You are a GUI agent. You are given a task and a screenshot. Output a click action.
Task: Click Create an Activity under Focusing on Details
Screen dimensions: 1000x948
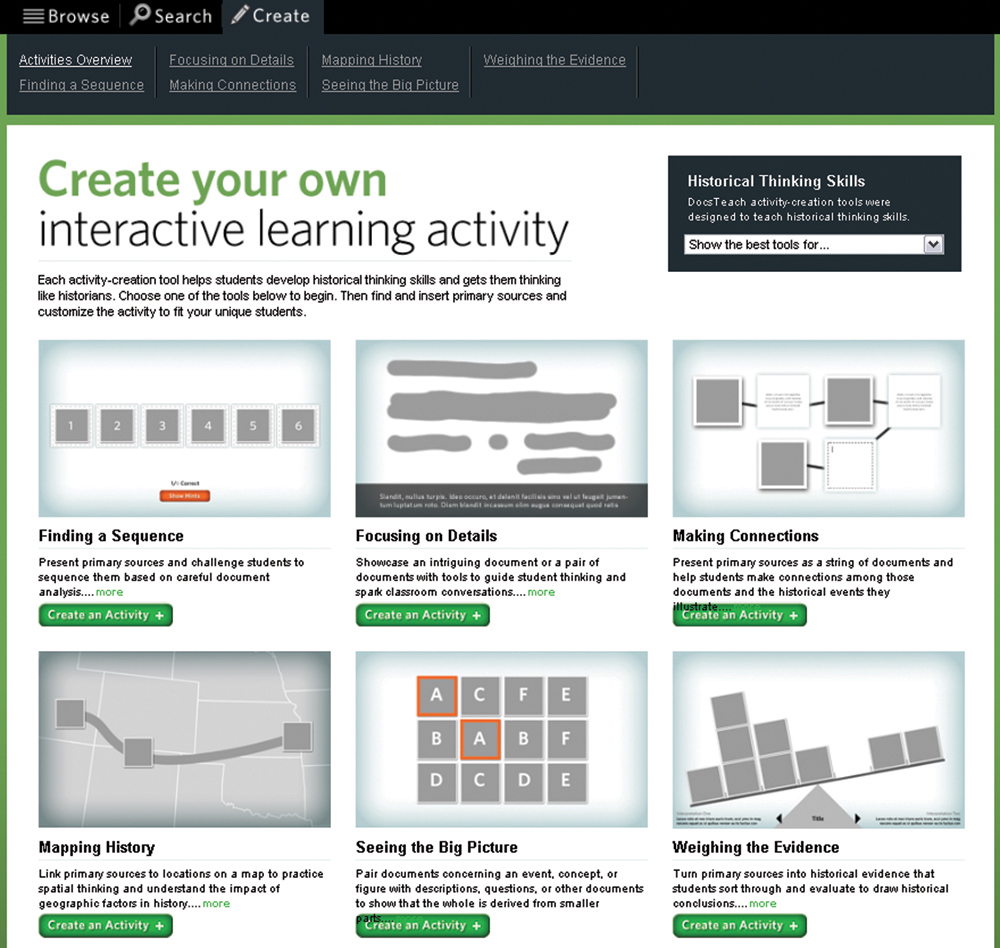pyautogui.click(x=423, y=615)
